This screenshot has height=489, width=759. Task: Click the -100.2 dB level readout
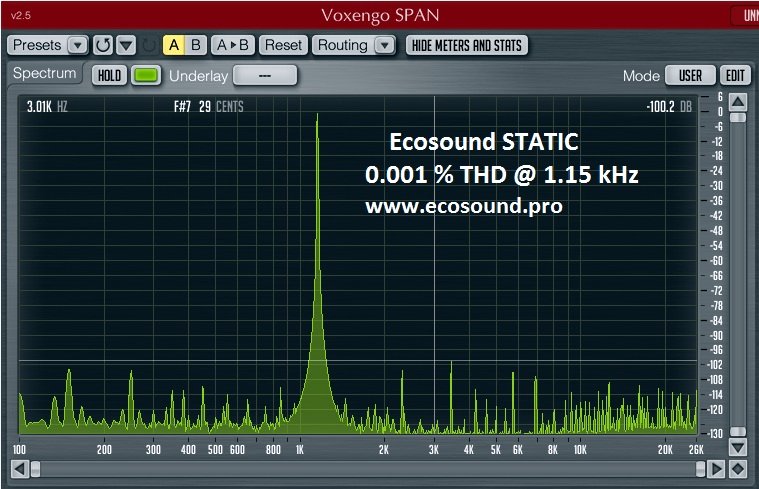(669, 107)
